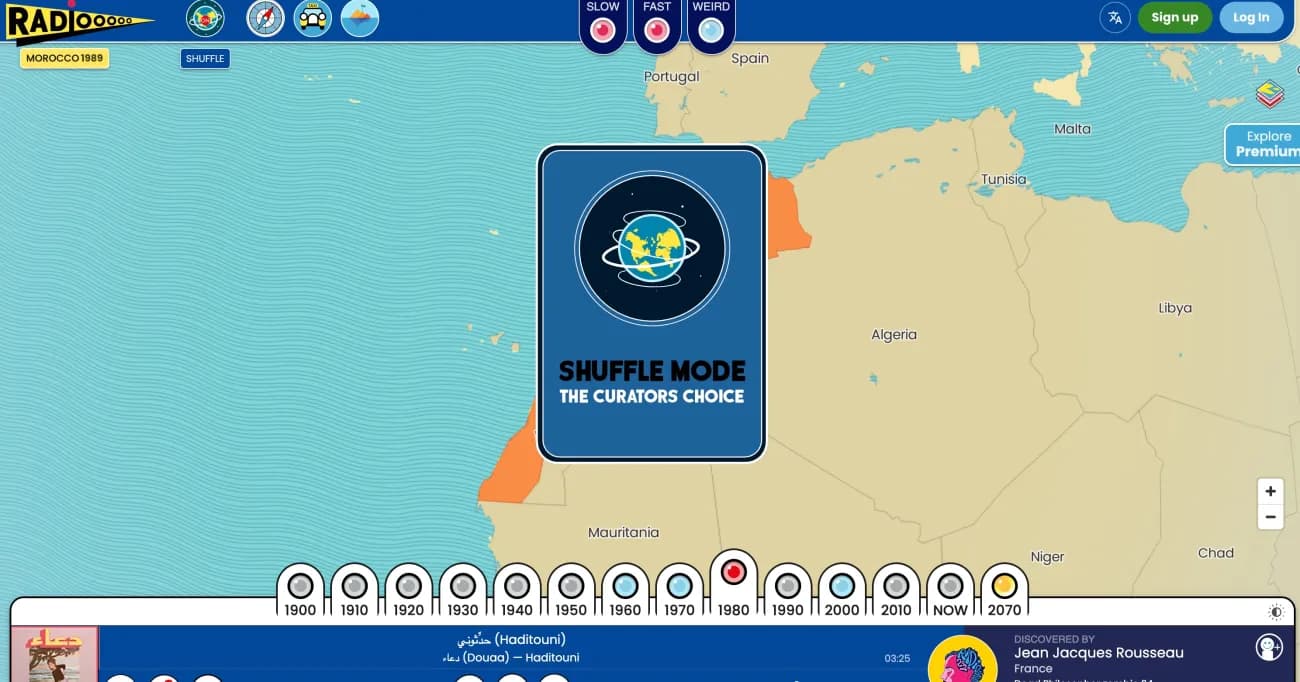Open Islands mode with the island icon
This screenshot has height=682, width=1300.
(x=360, y=18)
